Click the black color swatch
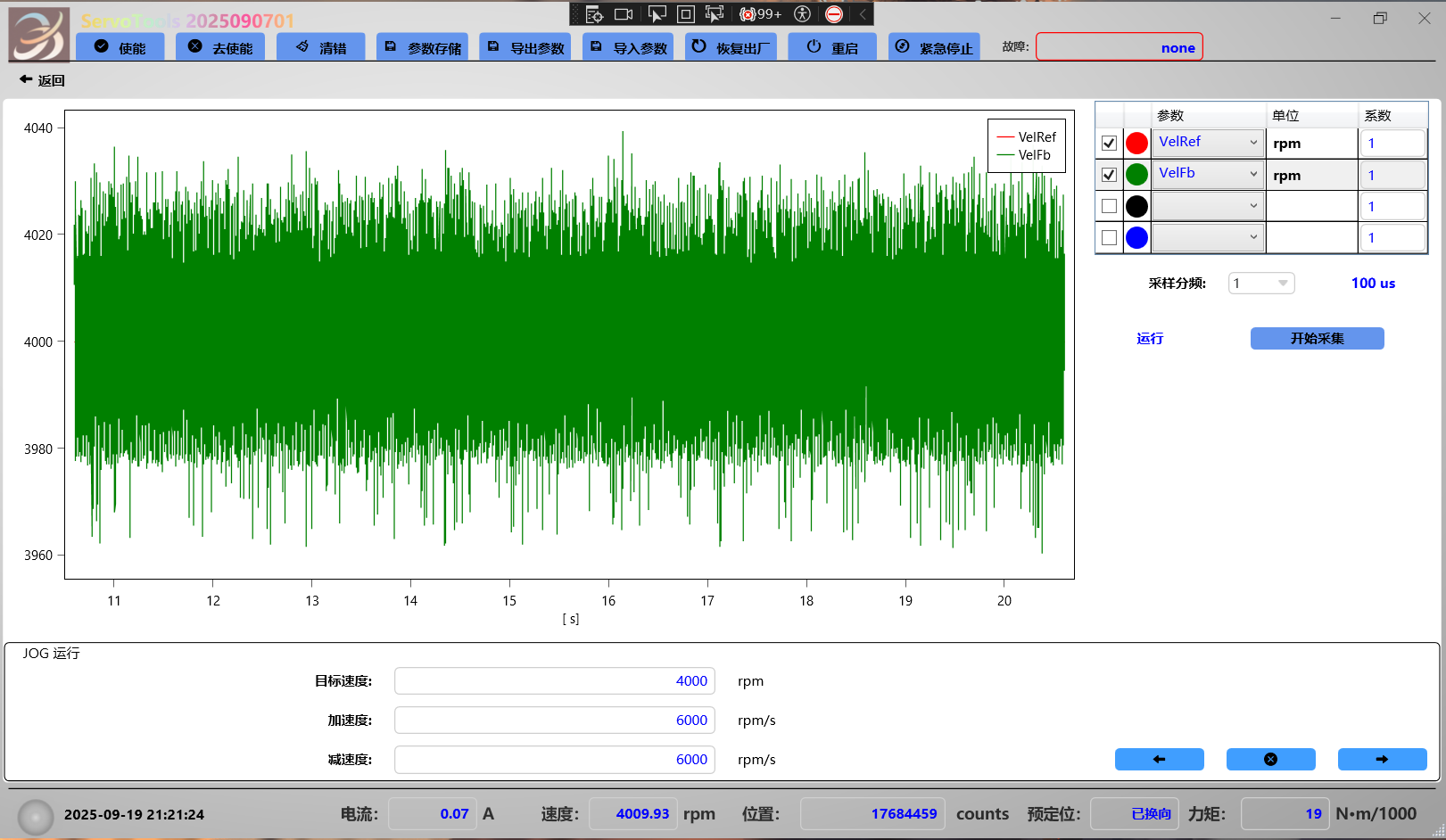The image size is (1446, 840). tap(1136, 206)
